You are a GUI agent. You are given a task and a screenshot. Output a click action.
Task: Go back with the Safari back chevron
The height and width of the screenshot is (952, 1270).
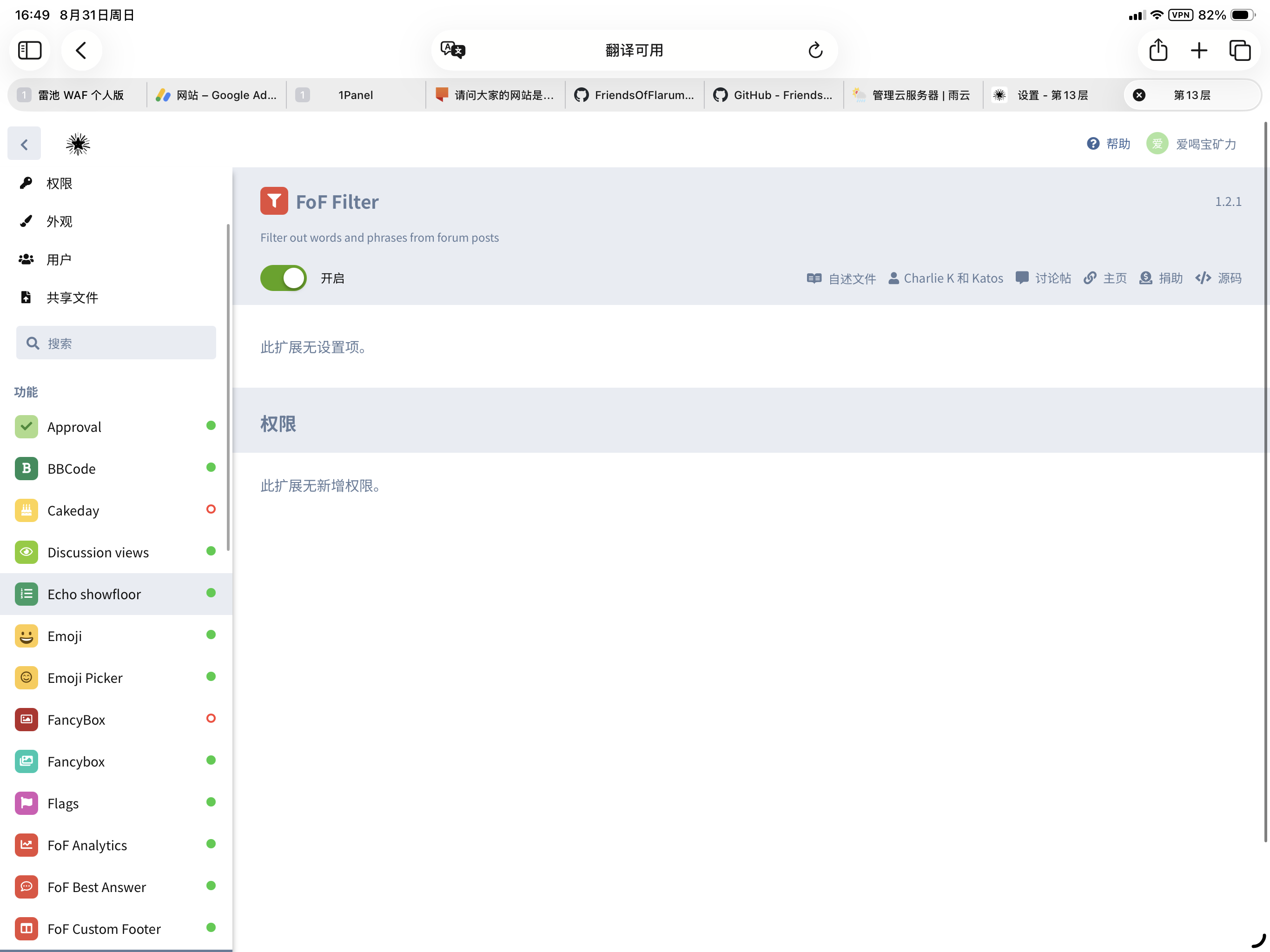pyautogui.click(x=81, y=51)
